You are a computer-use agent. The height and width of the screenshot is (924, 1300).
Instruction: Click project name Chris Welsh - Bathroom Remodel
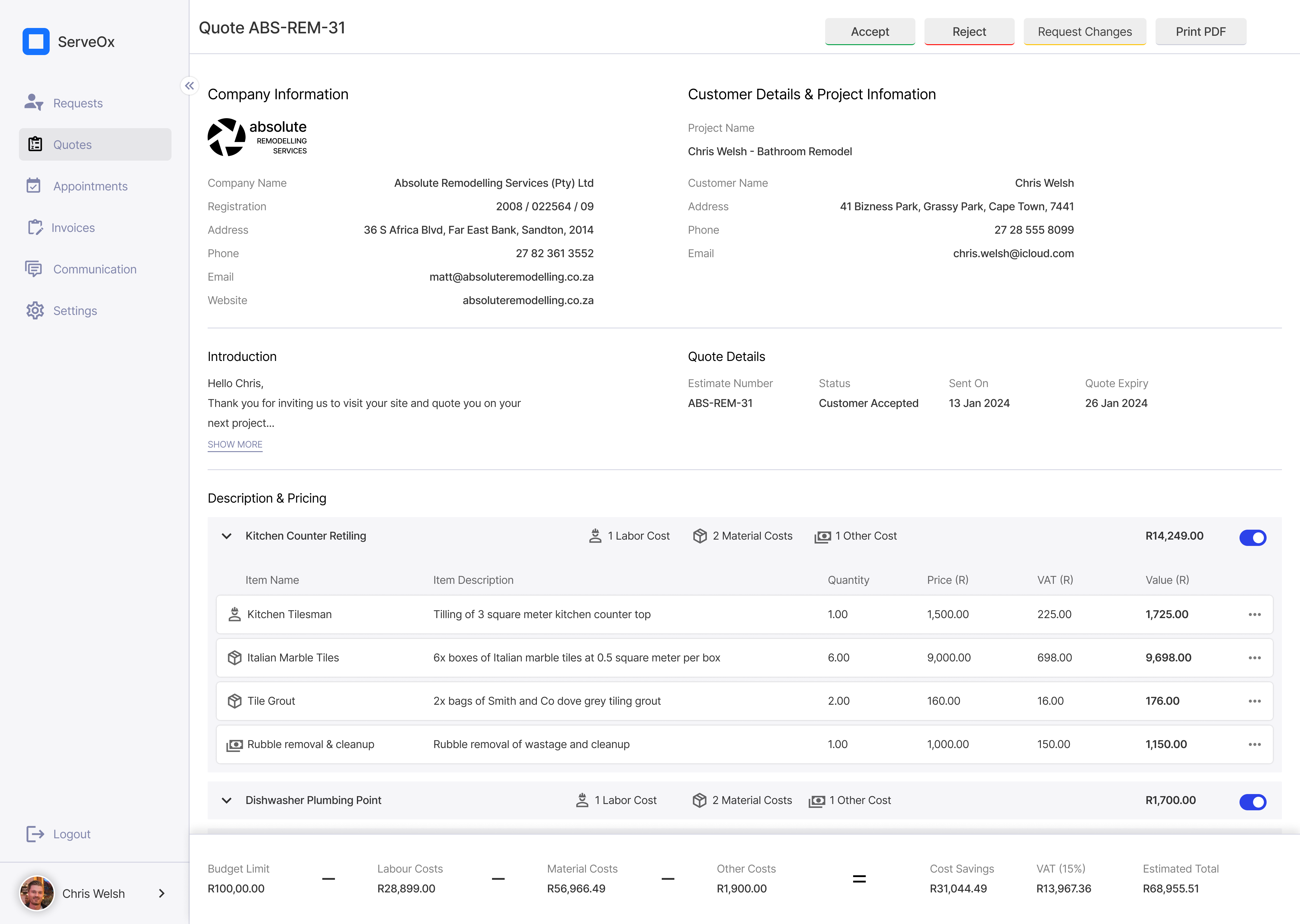click(x=769, y=151)
